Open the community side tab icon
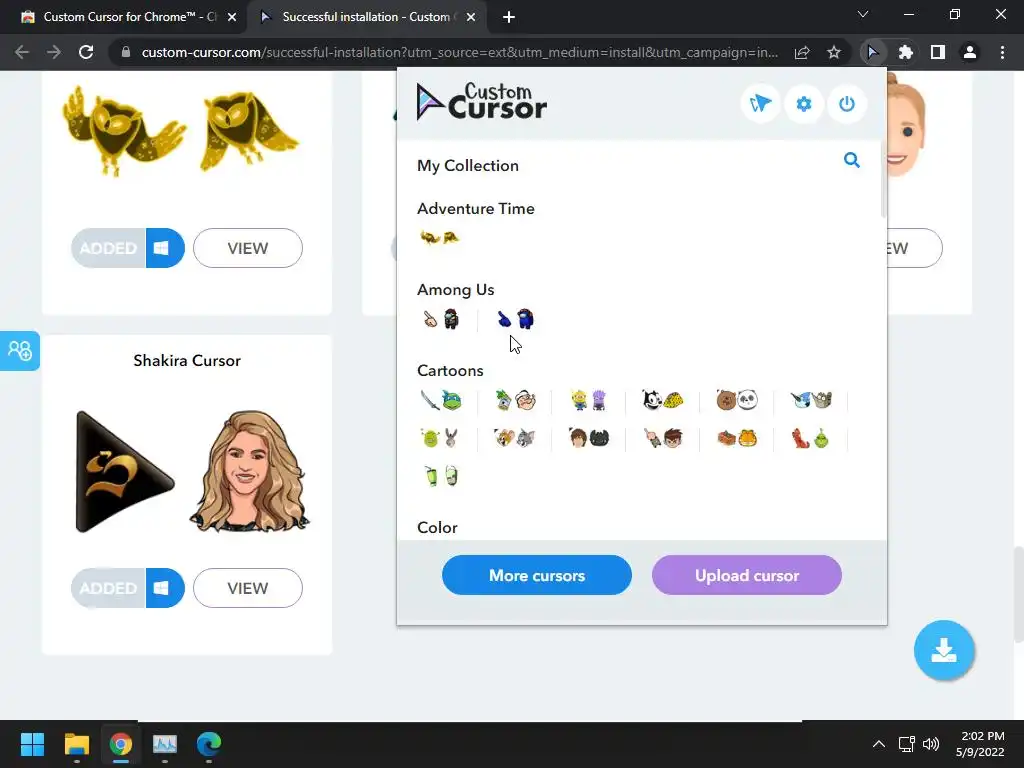The image size is (1024, 768). point(20,351)
